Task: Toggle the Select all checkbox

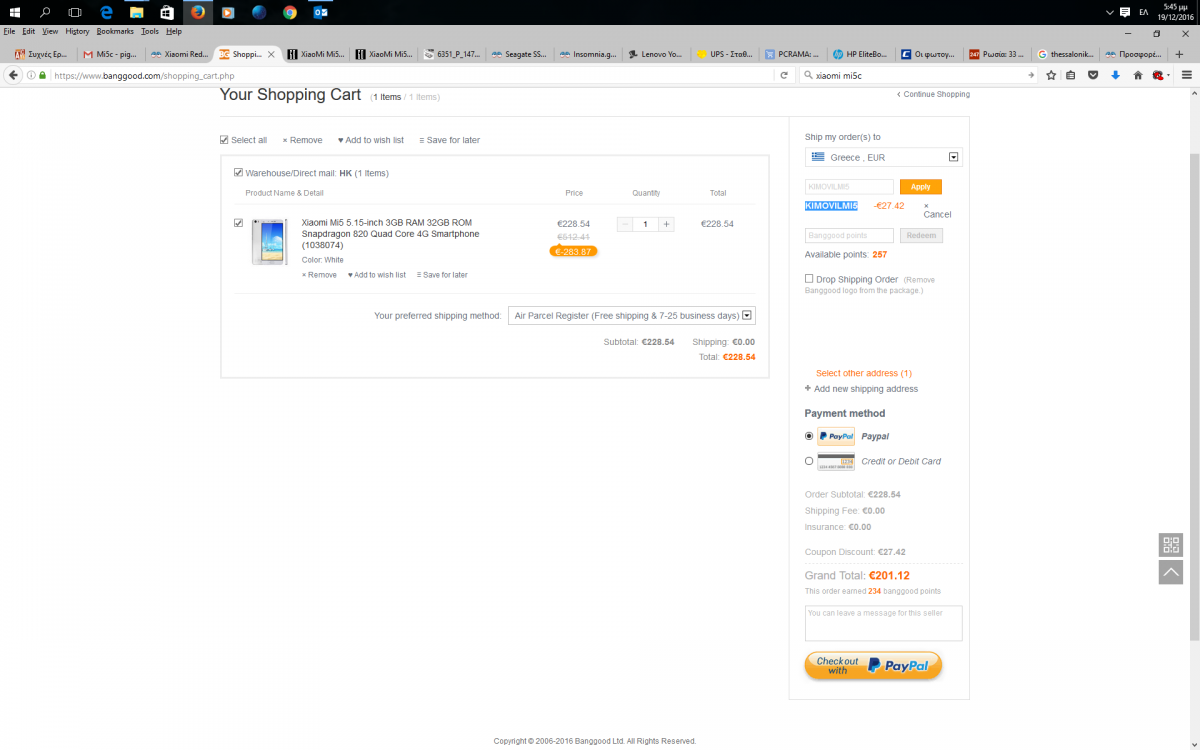Action: point(224,140)
